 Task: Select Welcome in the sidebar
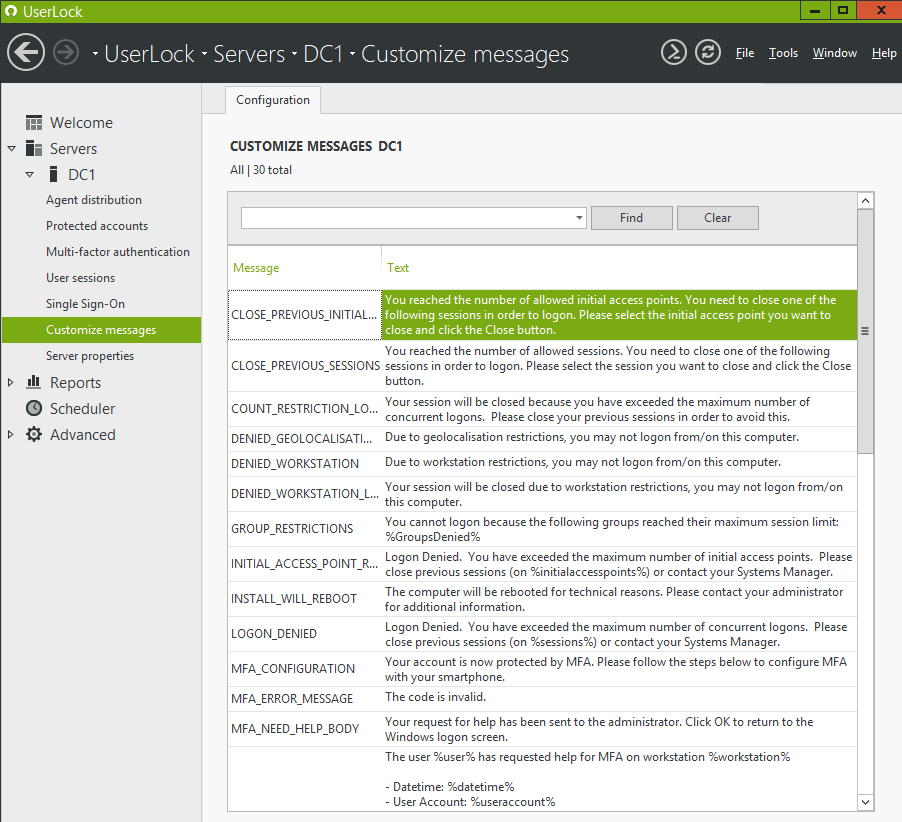click(x=81, y=123)
